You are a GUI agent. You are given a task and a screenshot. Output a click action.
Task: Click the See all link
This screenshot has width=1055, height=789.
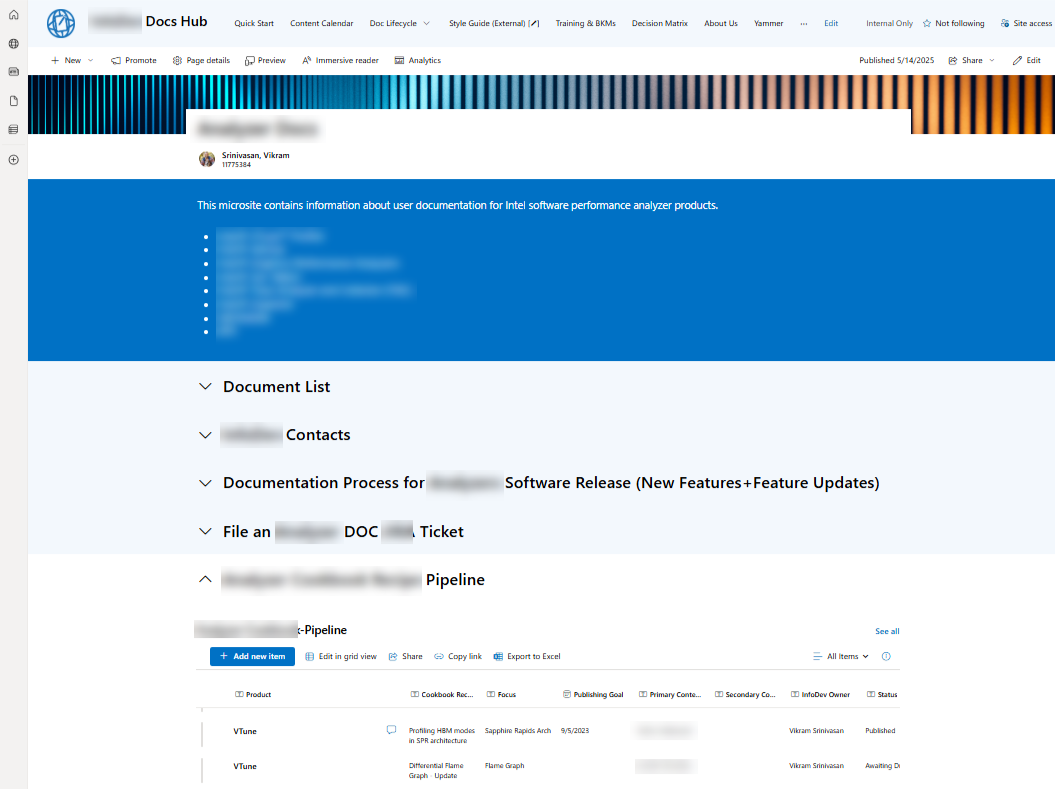pyautogui.click(x=887, y=632)
